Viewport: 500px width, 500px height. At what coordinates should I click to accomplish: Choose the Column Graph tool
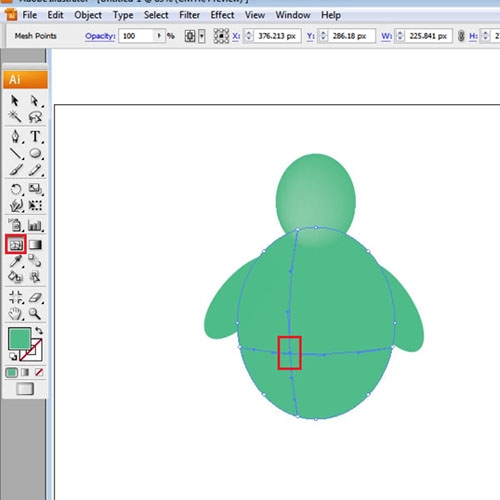coord(35,226)
